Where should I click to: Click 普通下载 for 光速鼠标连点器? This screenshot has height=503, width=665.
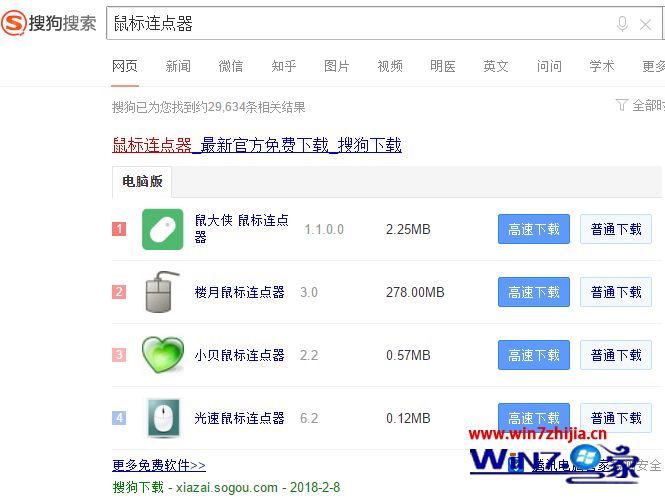(x=616, y=418)
